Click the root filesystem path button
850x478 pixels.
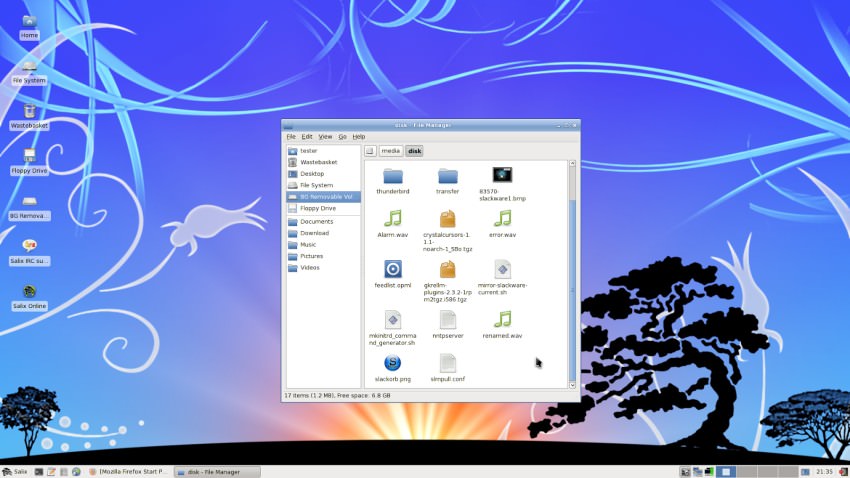pyautogui.click(x=369, y=151)
